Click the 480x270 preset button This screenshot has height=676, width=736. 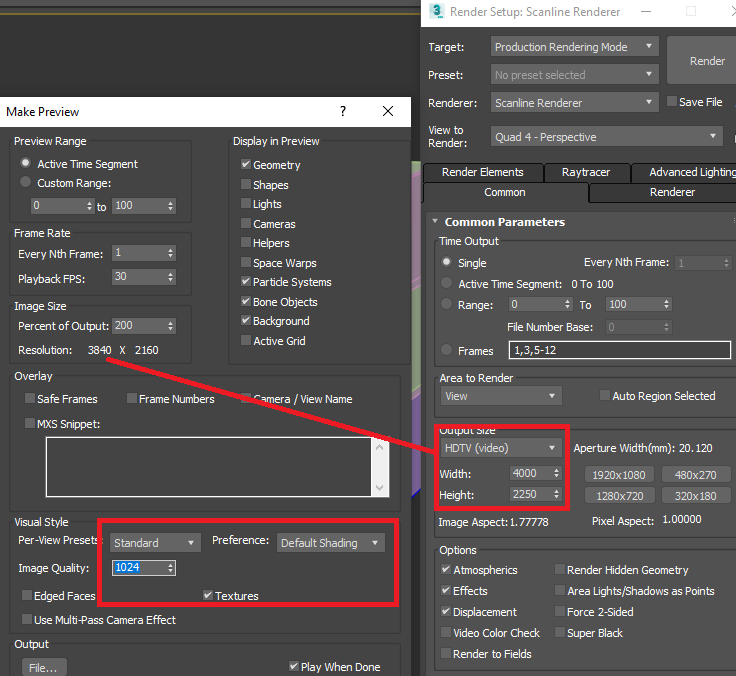696,475
